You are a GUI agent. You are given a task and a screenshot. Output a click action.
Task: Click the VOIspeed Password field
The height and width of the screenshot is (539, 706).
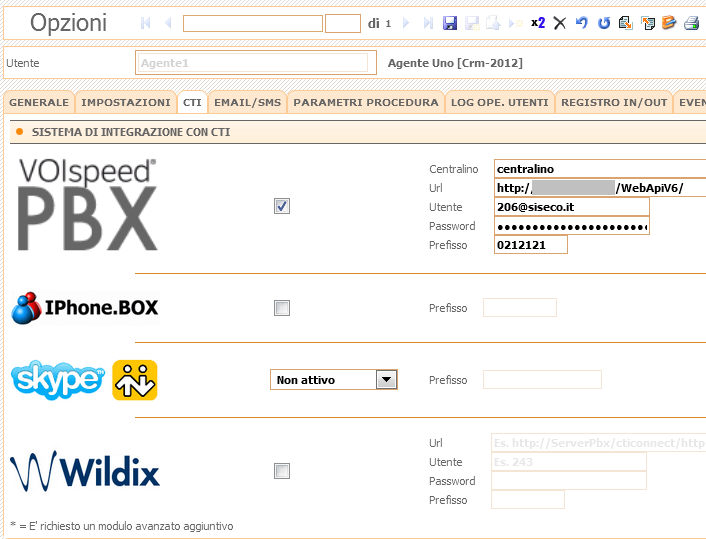tap(572, 226)
